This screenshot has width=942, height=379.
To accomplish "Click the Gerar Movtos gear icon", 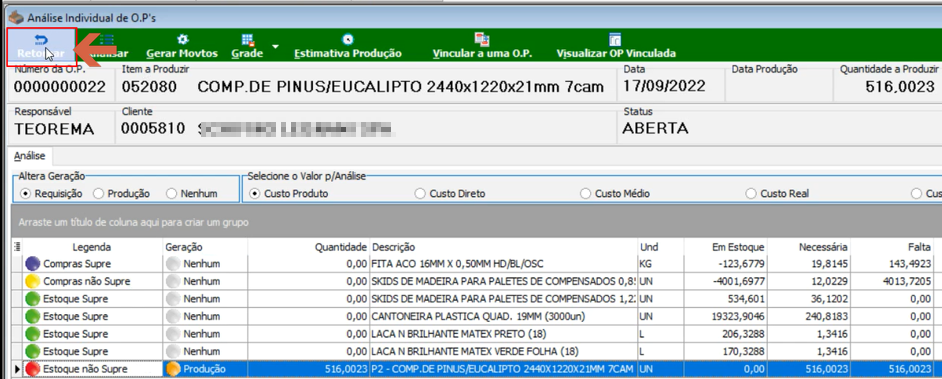I will pos(183,40).
